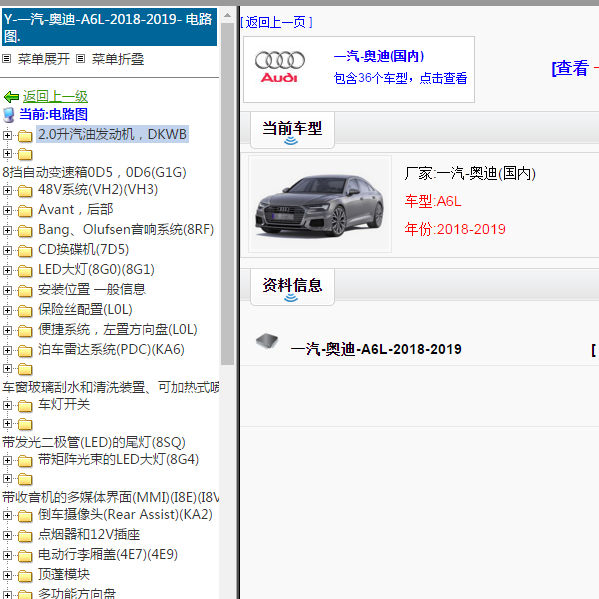Expand the 2.0升汽油发动机，DKWB node

point(7,135)
